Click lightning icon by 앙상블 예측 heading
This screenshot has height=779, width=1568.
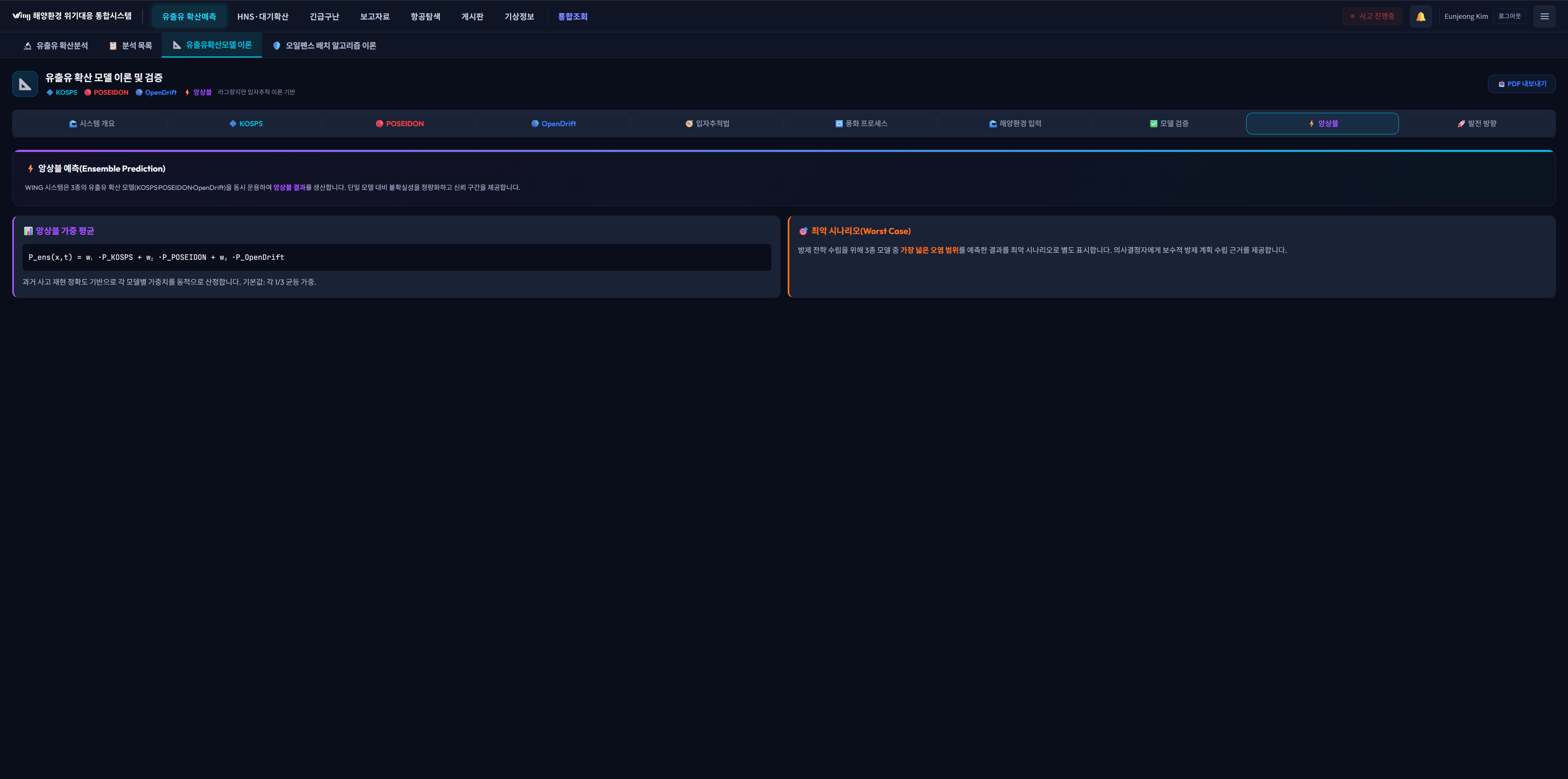(x=31, y=169)
